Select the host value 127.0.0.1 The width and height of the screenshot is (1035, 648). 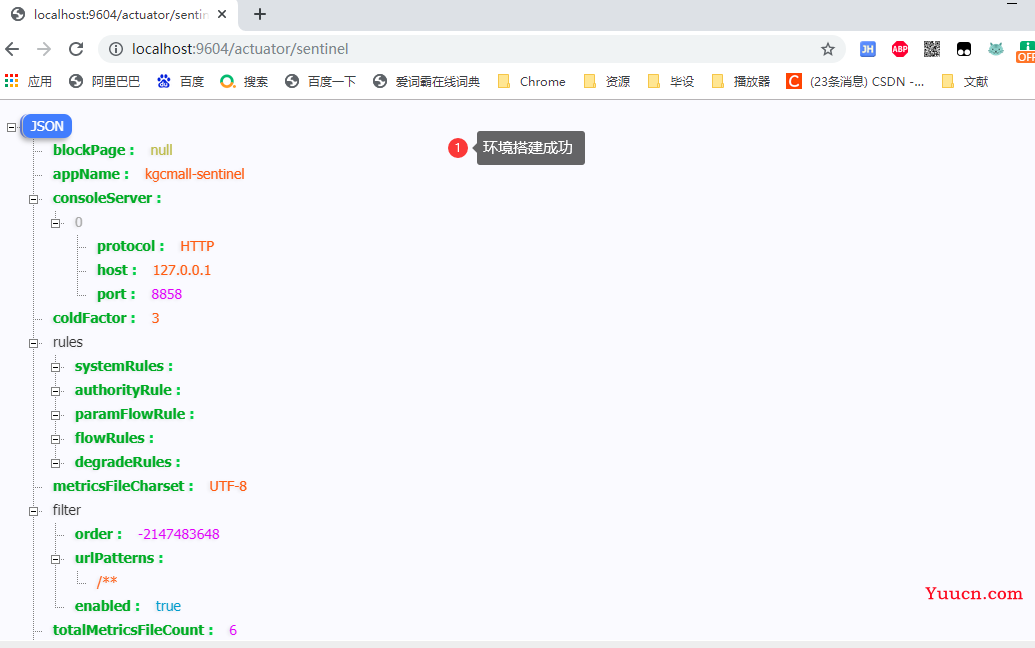coord(182,270)
